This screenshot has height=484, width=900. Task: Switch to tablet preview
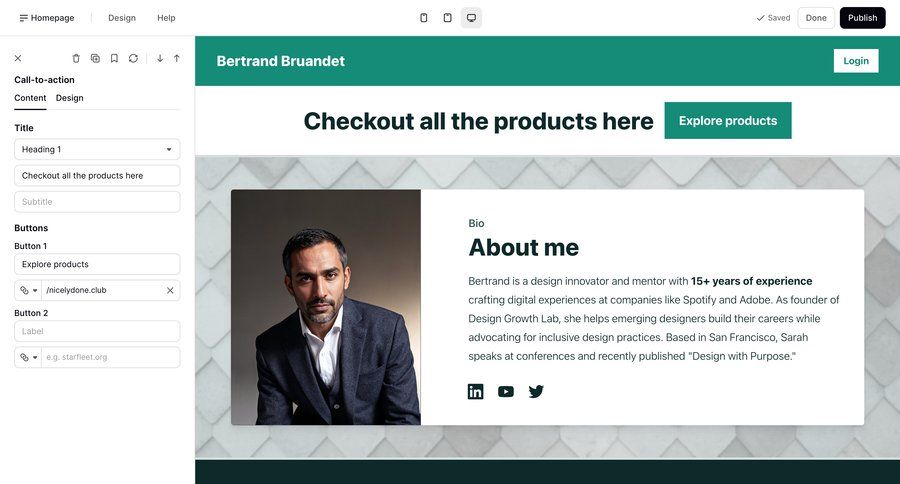coord(447,18)
